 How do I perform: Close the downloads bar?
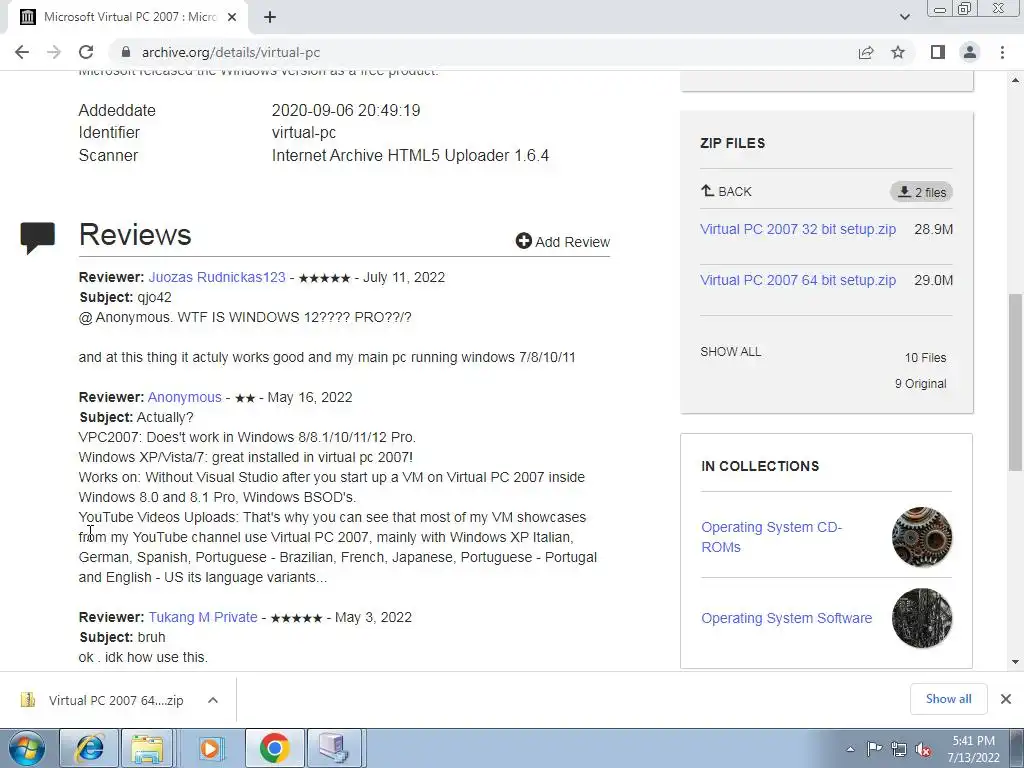(1006, 699)
